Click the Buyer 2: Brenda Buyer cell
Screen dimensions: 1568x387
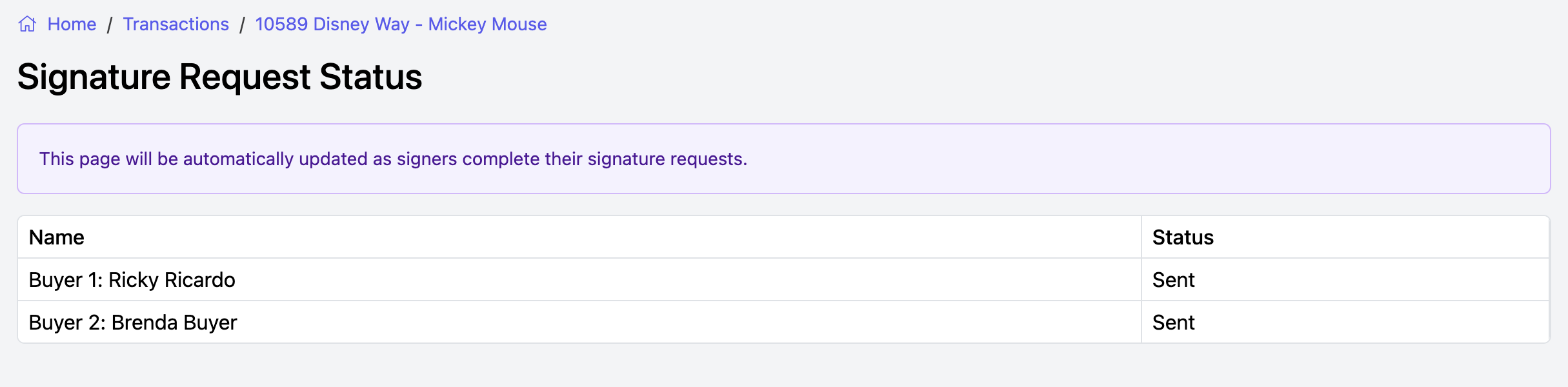click(579, 322)
